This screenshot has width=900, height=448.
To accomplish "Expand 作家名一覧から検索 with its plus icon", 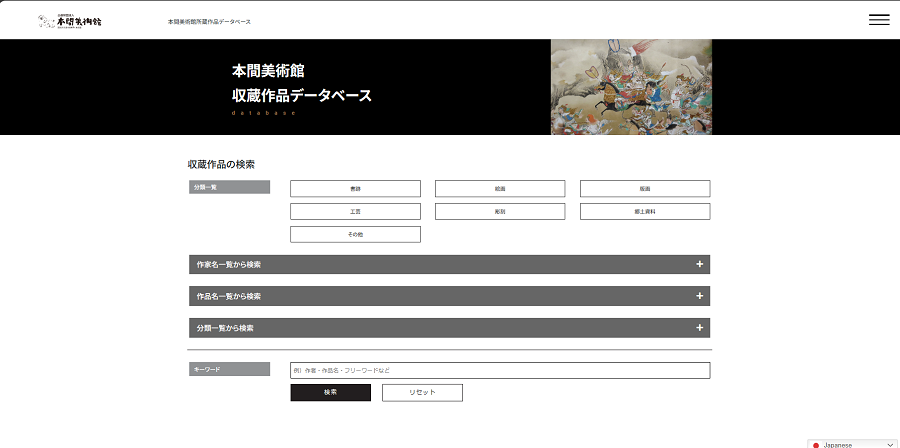I will point(699,264).
